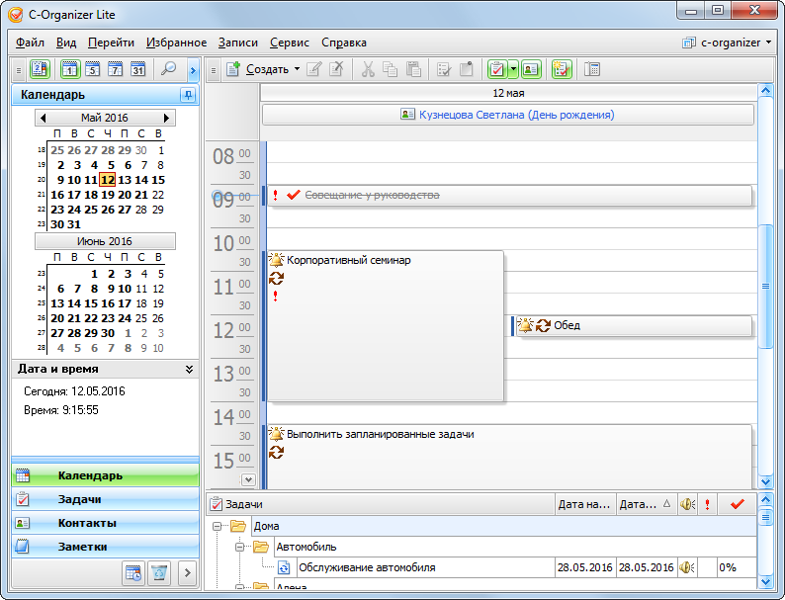Toggle the new task calendar icon
The image size is (785, 600).
(562, 69)
